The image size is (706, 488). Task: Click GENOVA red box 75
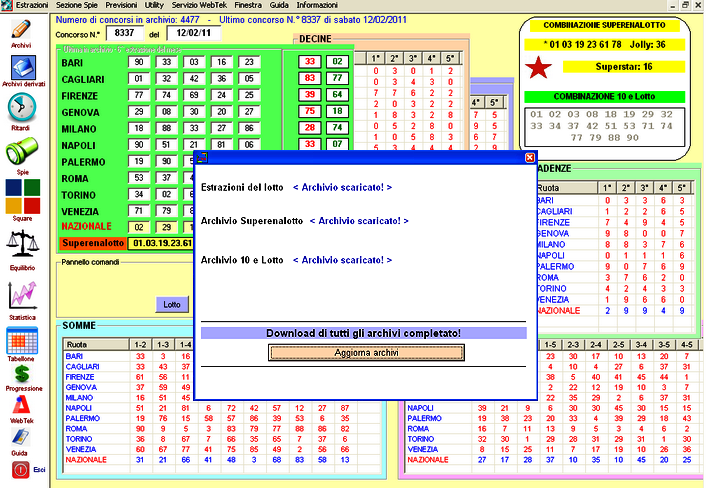point(310,111)
